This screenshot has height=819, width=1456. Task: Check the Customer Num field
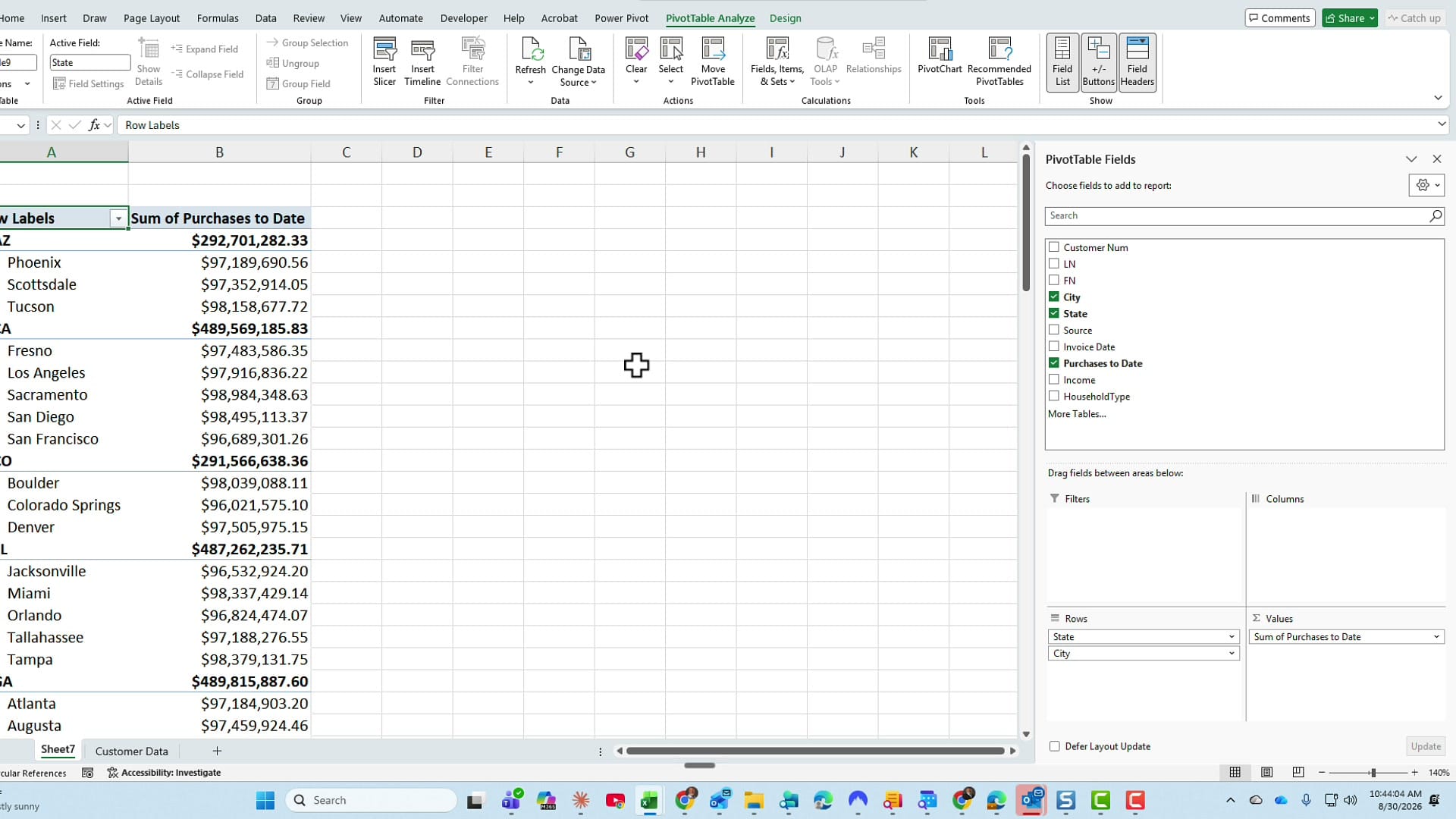click(x=1054, y=247)
